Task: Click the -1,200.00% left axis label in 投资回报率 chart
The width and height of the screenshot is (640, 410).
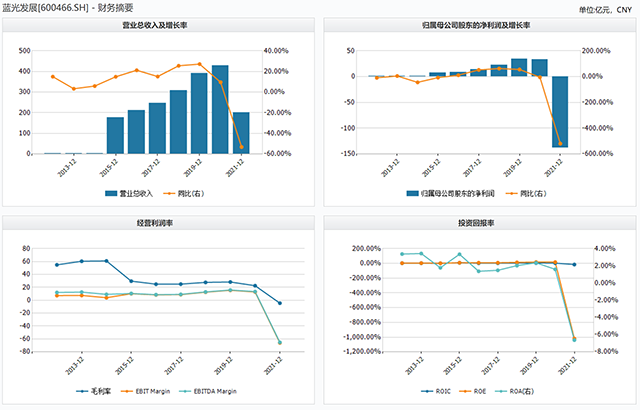Action: coord(362,351)
